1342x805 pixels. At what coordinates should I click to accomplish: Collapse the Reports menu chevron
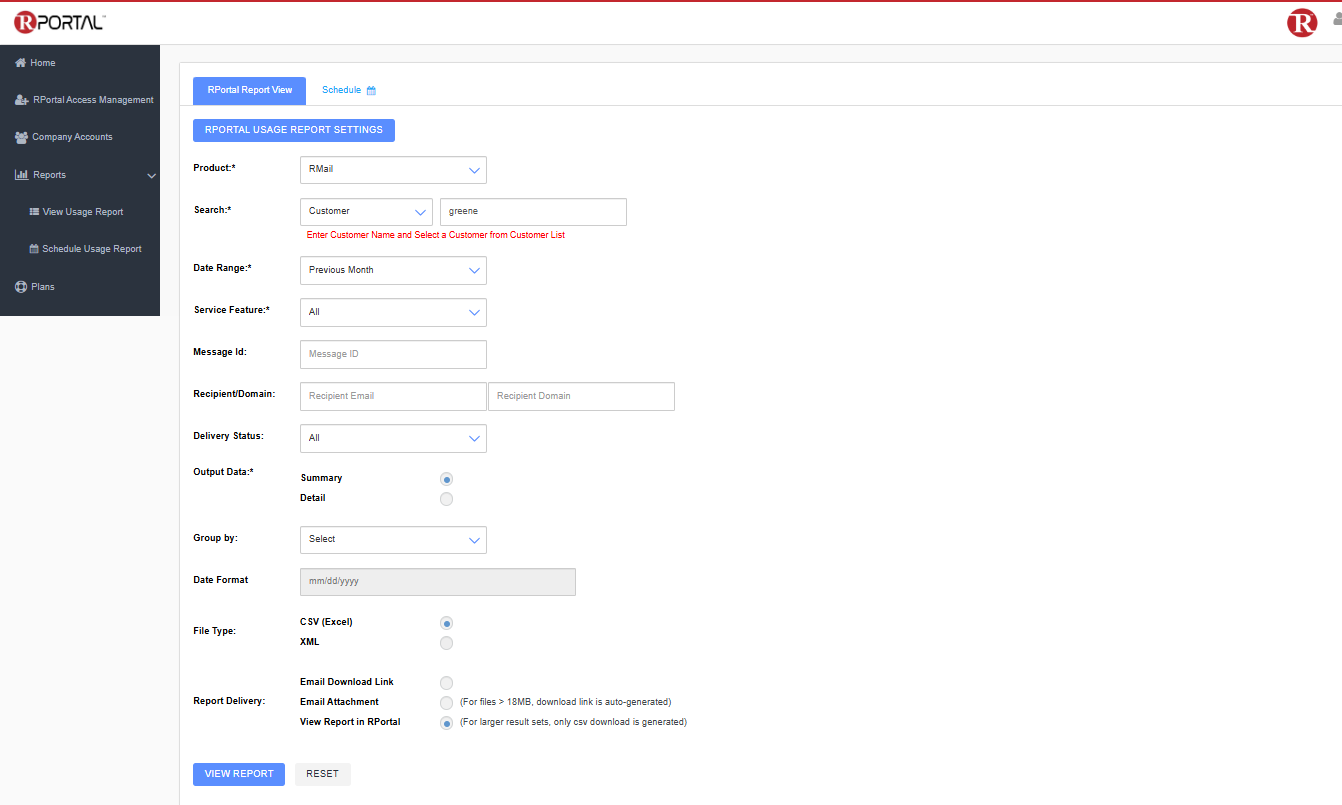coord(152,176)
